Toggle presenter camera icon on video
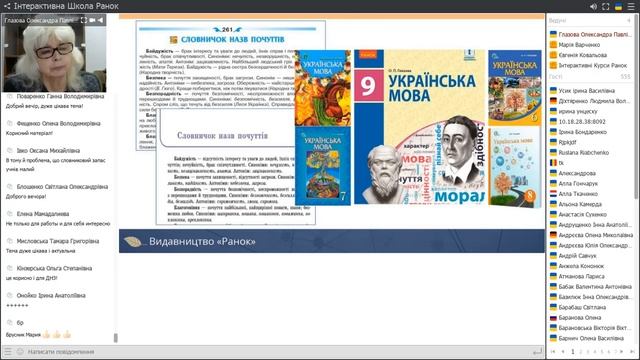Image resolution: width=640 pixels, height=360 pixels. pyautogui.click(x=92, y=20)
